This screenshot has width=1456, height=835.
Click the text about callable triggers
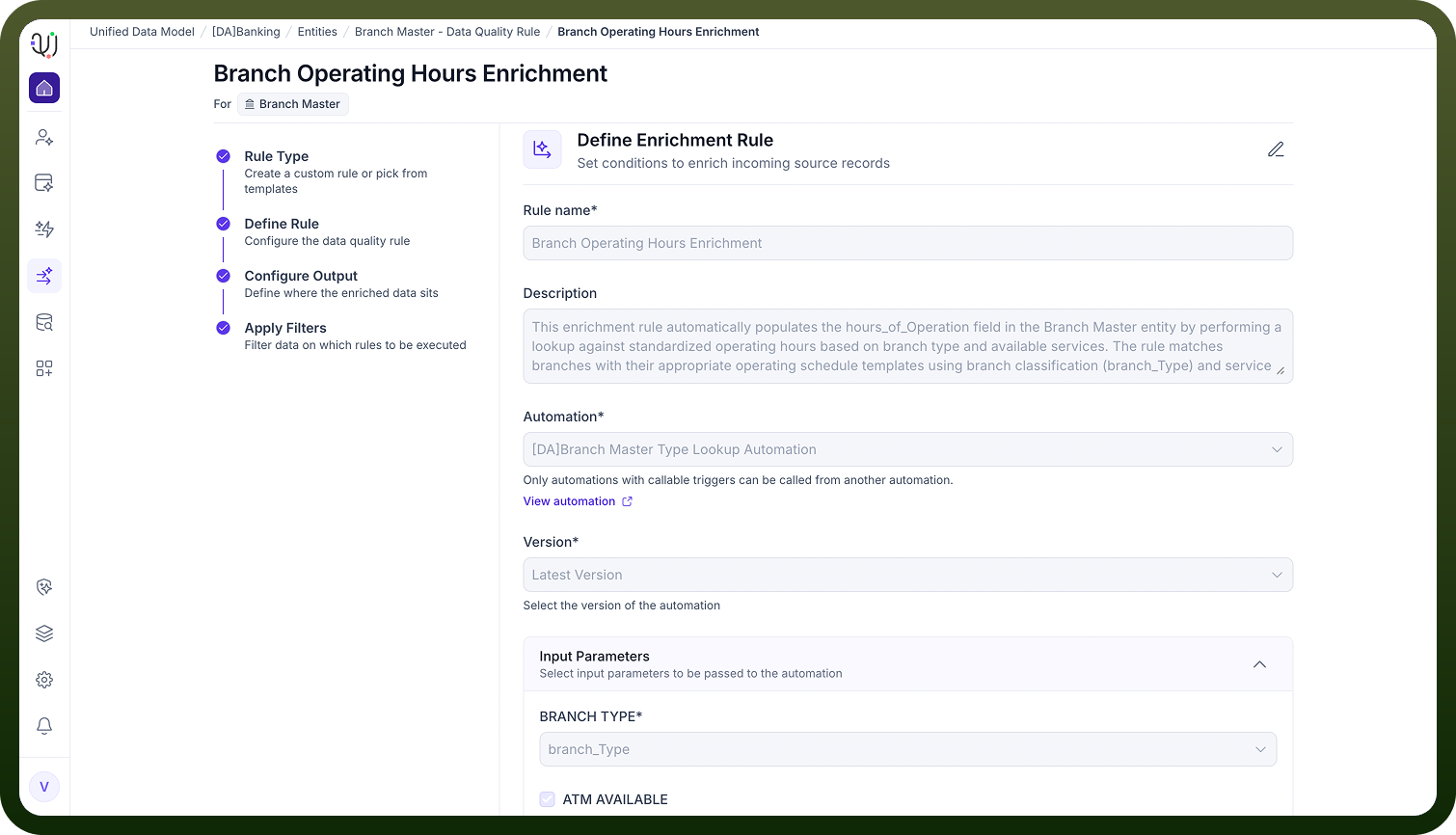point(738,480)
